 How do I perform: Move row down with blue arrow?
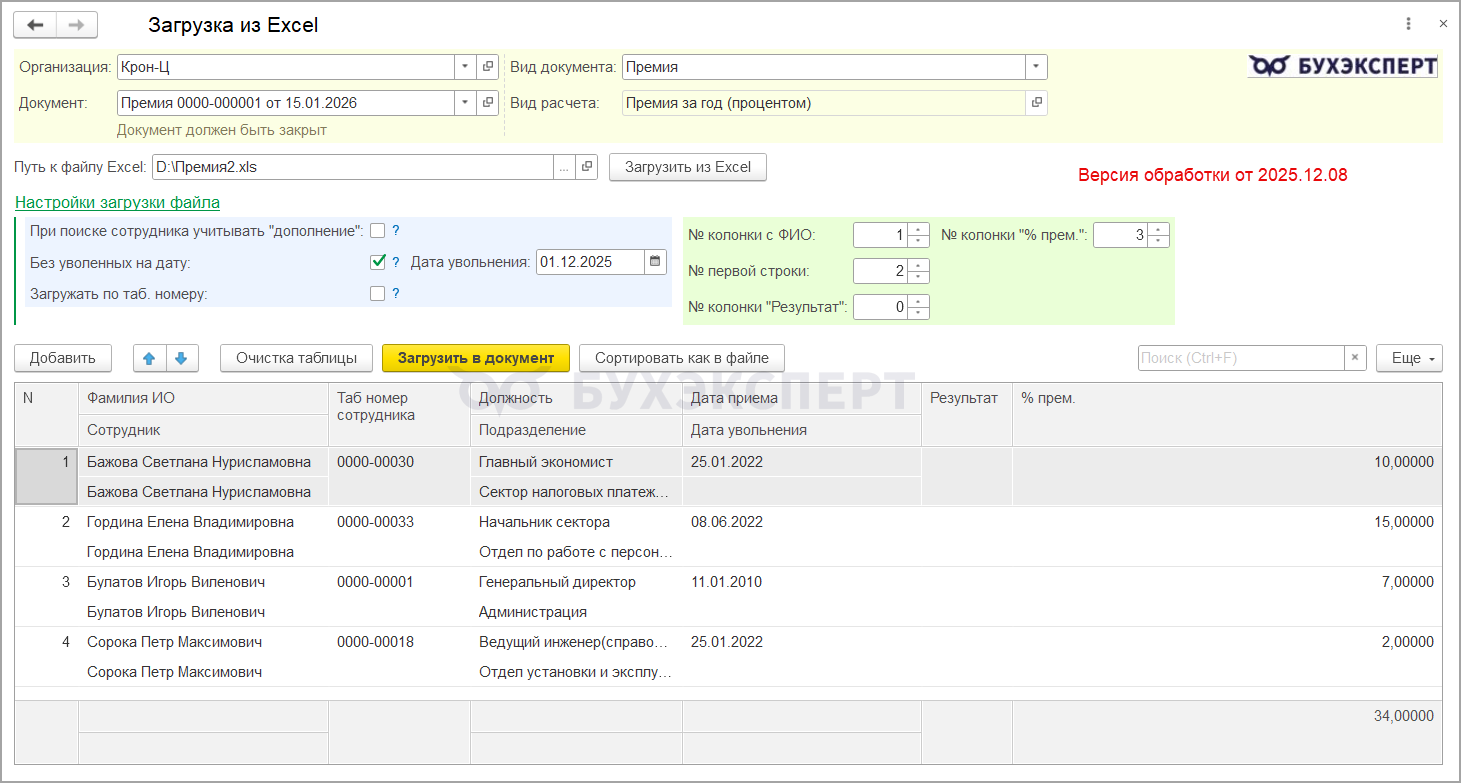tap(182, 358)
